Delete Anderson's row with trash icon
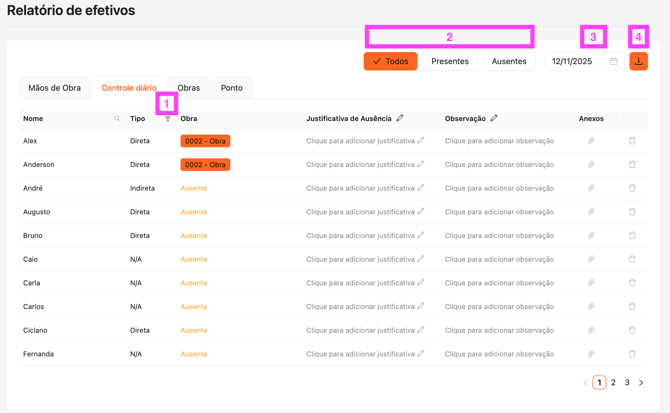Viewport: 670px width, 413px height. [x=632, y=165]
